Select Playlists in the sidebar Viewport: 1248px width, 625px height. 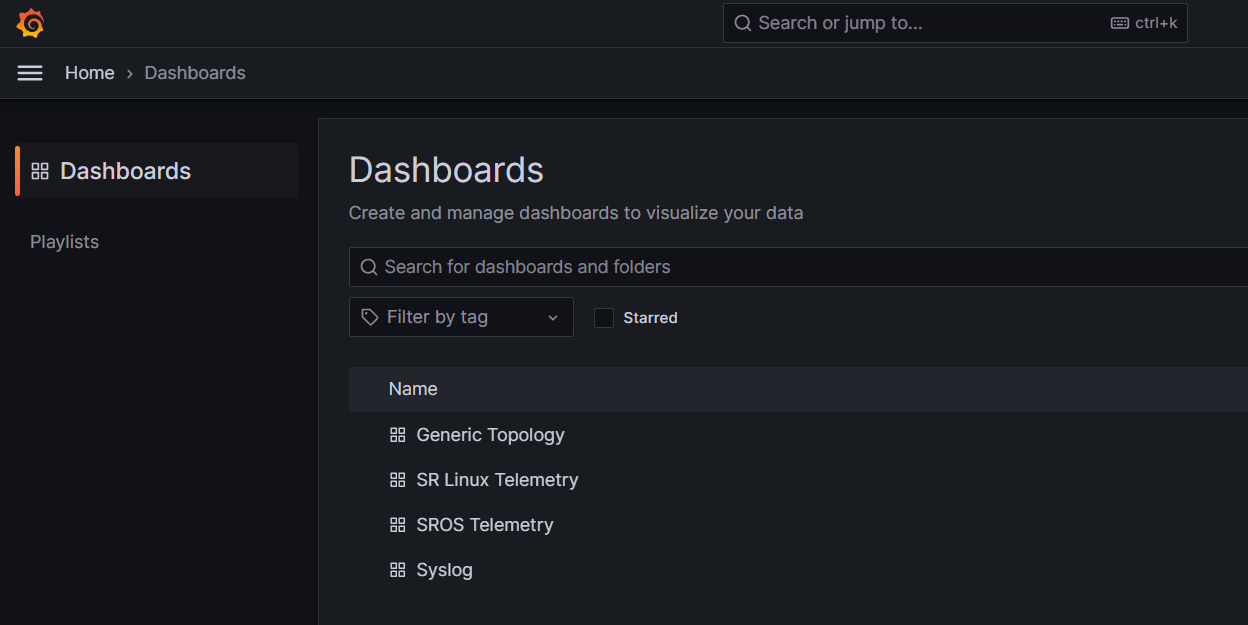coord(64,241)
